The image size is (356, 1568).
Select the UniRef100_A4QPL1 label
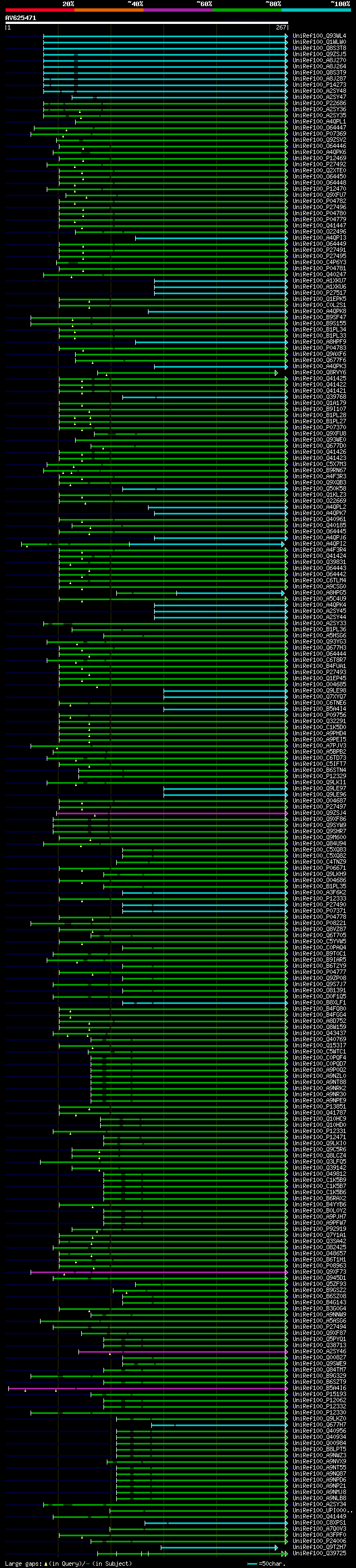(319, 122)
